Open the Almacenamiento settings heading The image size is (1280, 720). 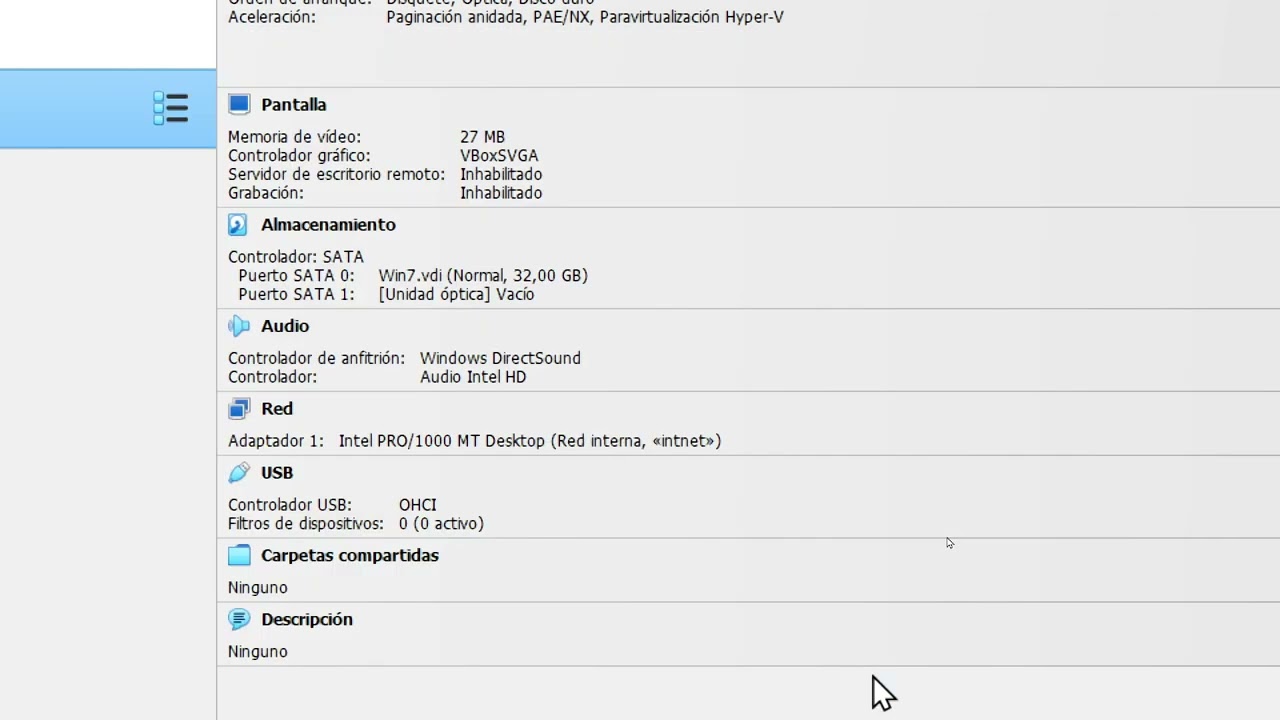328,224
